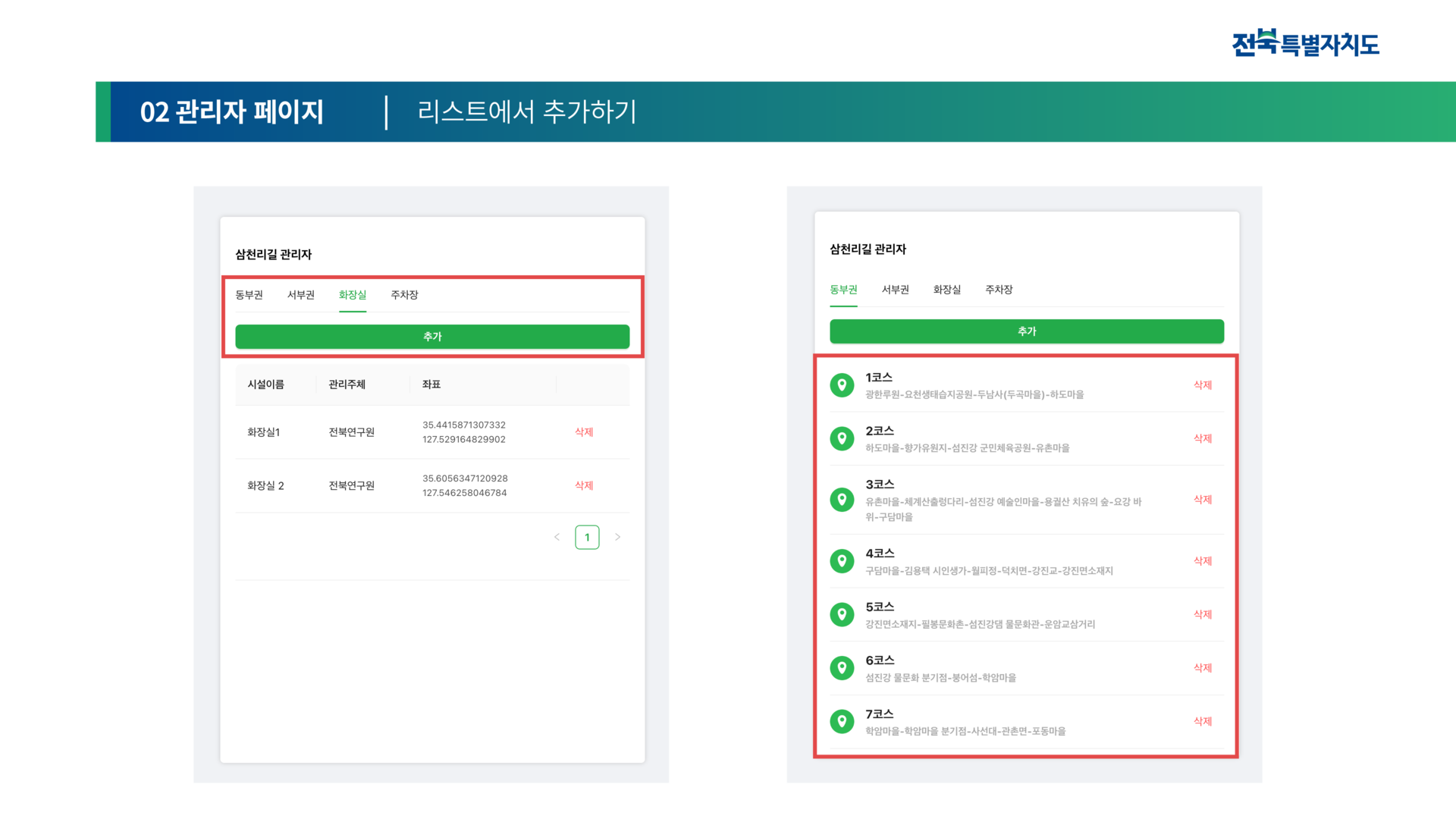Click the 4코스 location pin icon
The width and height of the screenshot is (1456, 819).
[x=842, y=561]
